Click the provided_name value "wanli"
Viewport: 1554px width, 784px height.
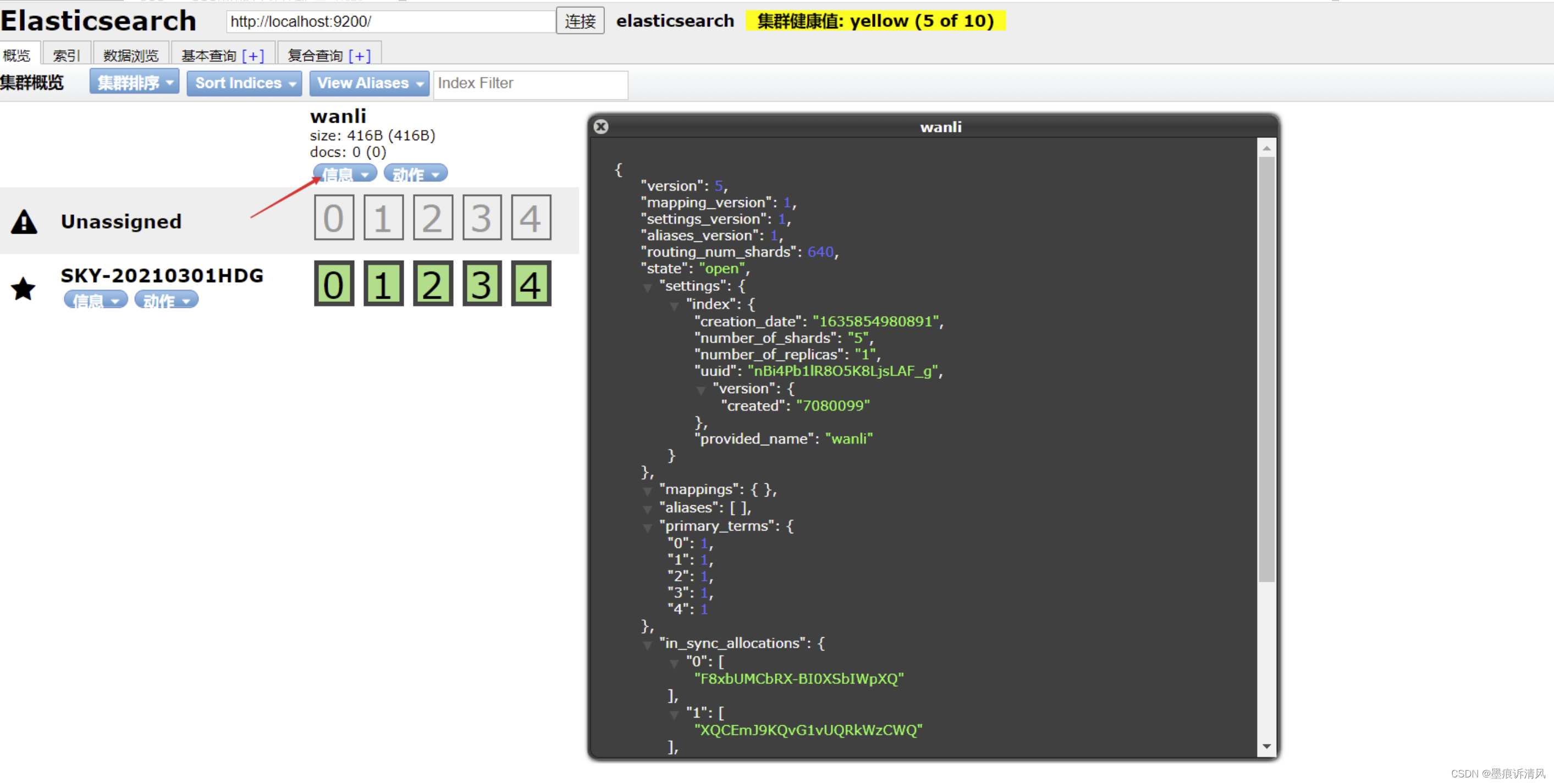coord(849,438)
